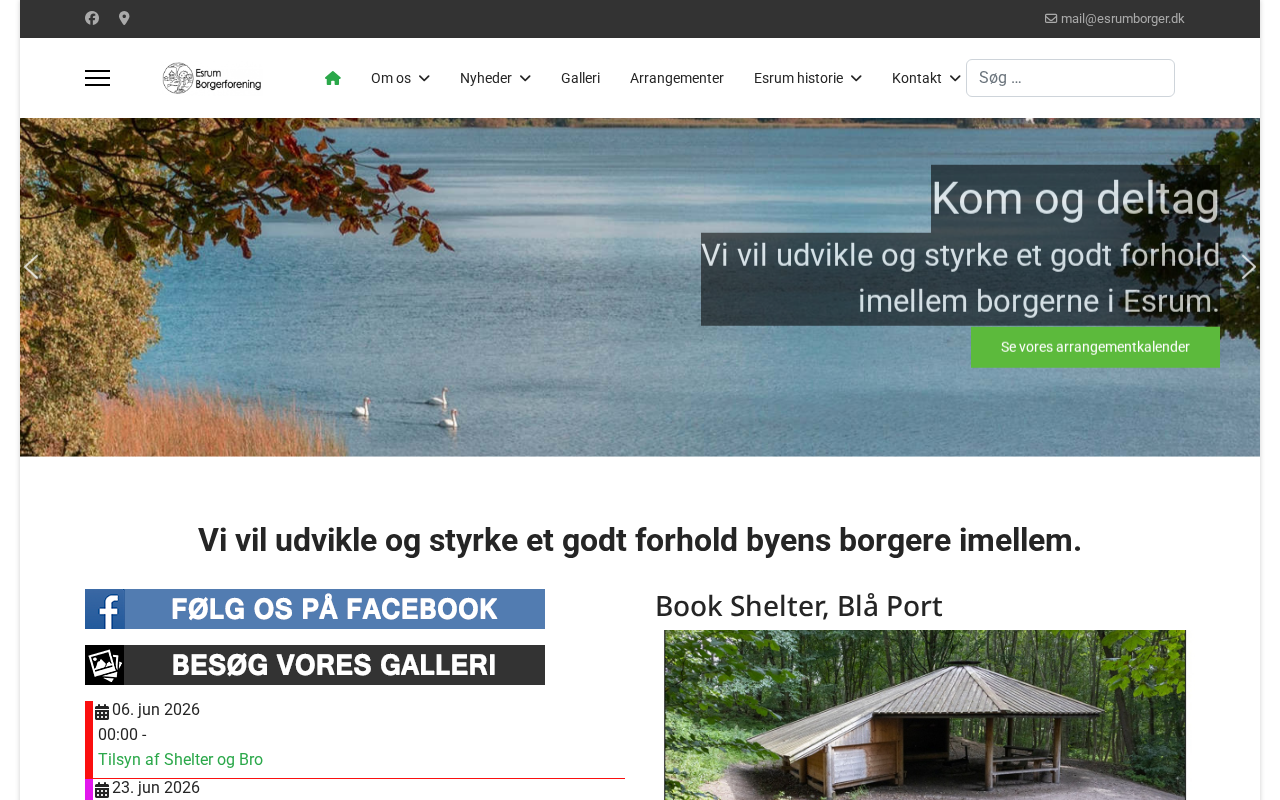
Task: Open the Tilsyn af Shelter og Bro link
Action: click(180, 760)
